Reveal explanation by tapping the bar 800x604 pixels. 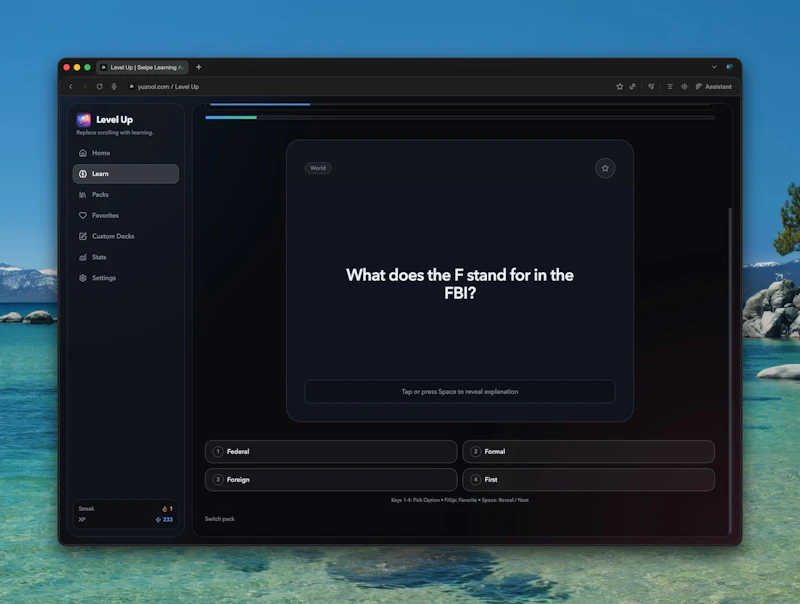coord(460,392)
